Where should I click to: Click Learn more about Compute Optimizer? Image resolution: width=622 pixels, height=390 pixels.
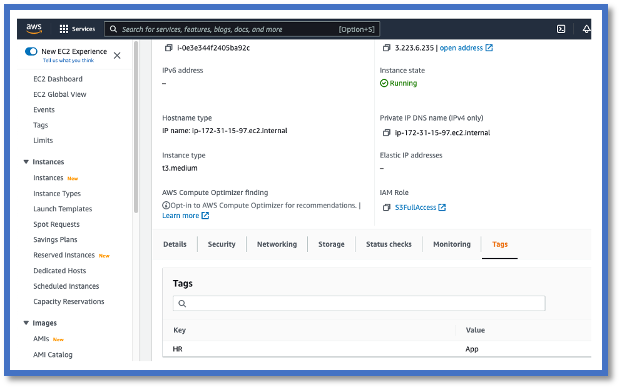click(180, 215)
